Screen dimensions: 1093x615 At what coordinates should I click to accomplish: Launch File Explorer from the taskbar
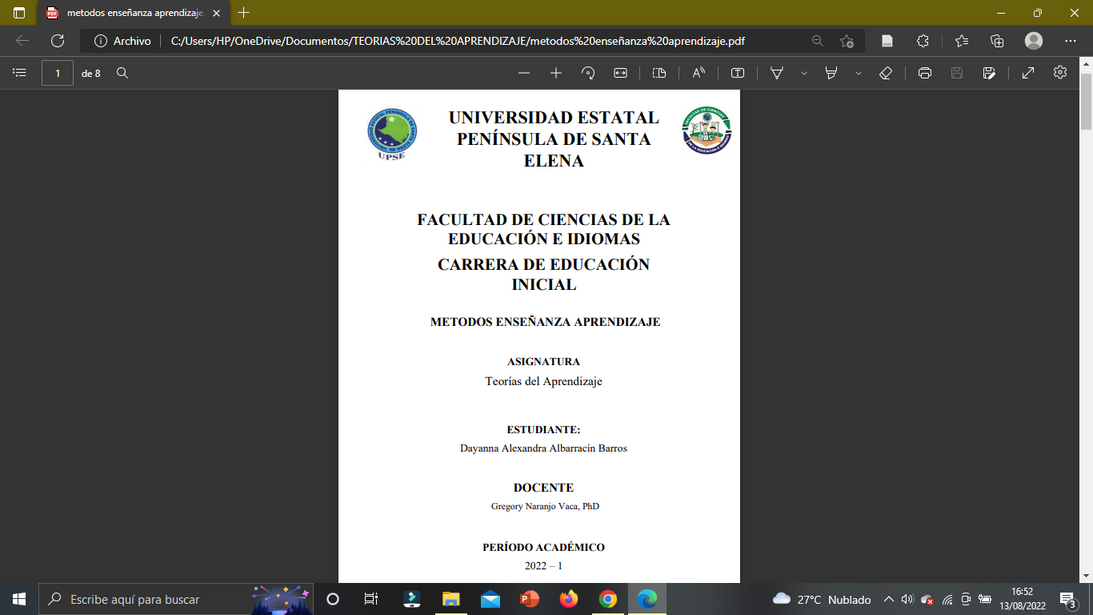451,599
